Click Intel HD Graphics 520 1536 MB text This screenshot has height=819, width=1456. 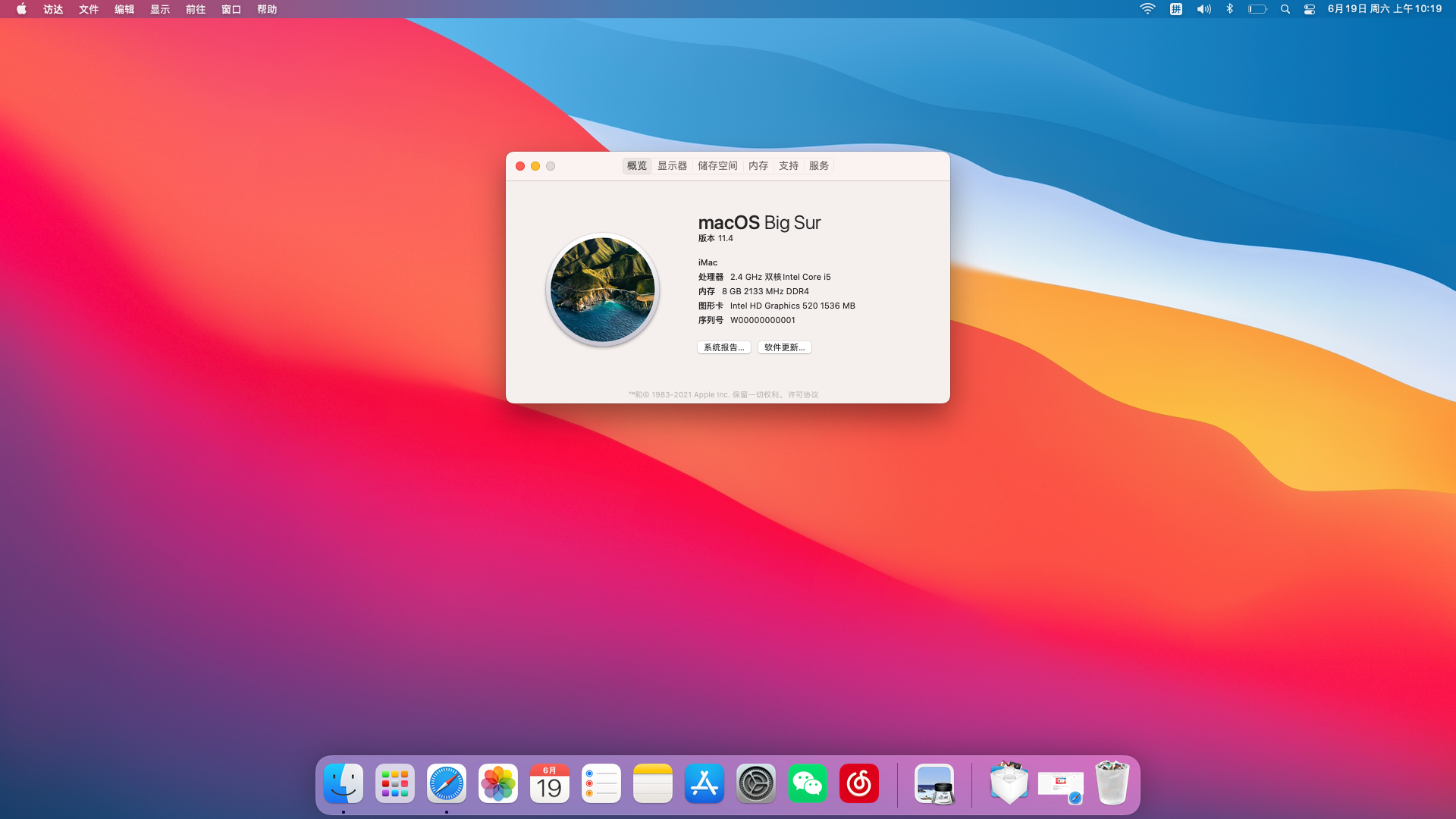pos(792,306)
